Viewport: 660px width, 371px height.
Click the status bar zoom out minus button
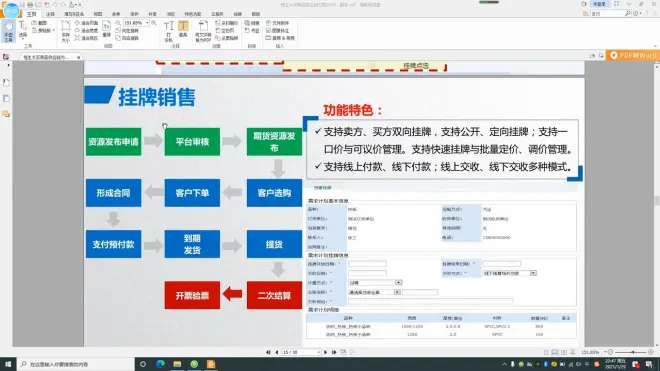[x=610, y=352]
